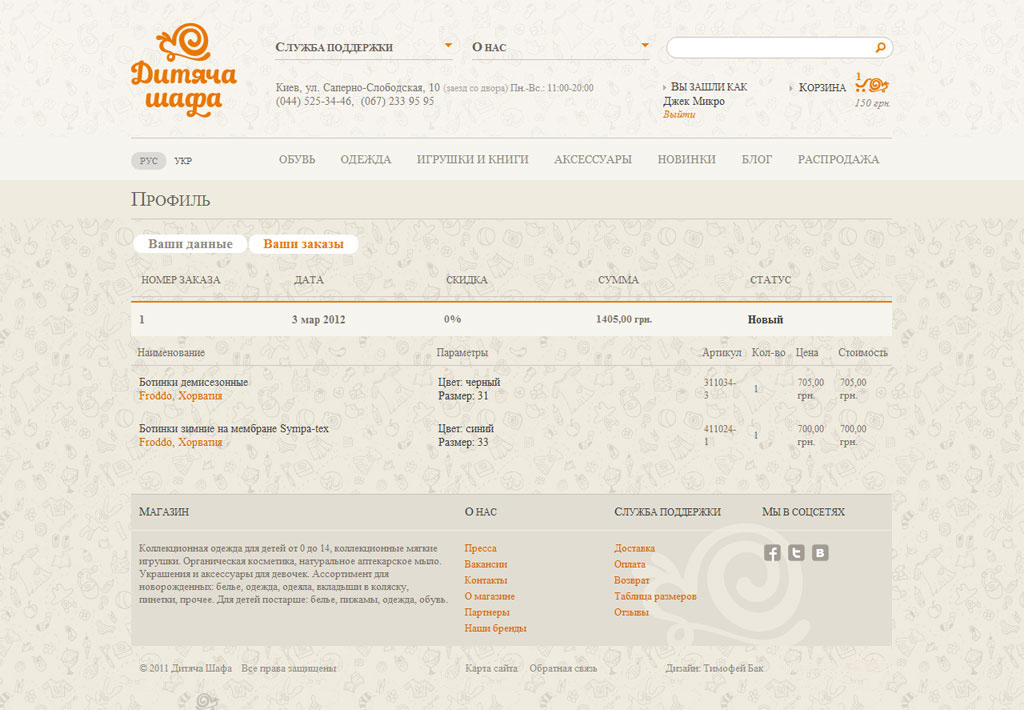The image size is (1024, 710).
Task: Open the Facebook social icon
Action: tap(772, 553)
